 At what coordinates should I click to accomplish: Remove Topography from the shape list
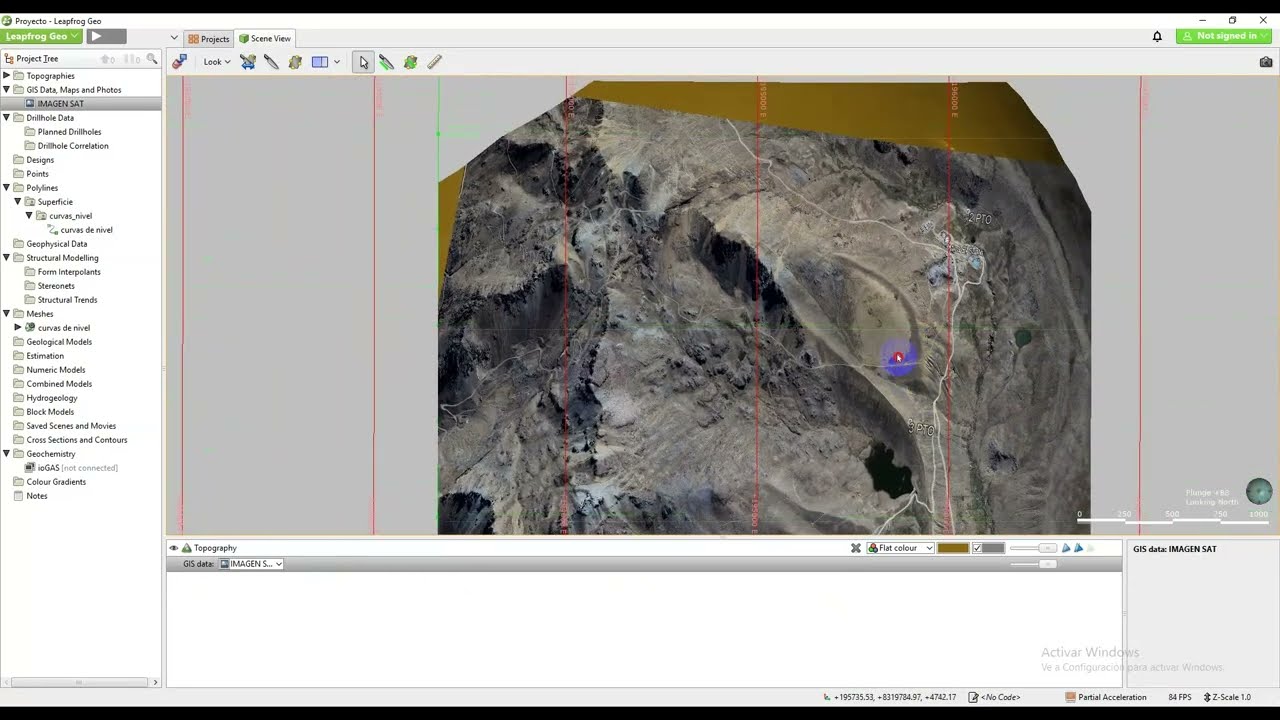click(856, 548)
